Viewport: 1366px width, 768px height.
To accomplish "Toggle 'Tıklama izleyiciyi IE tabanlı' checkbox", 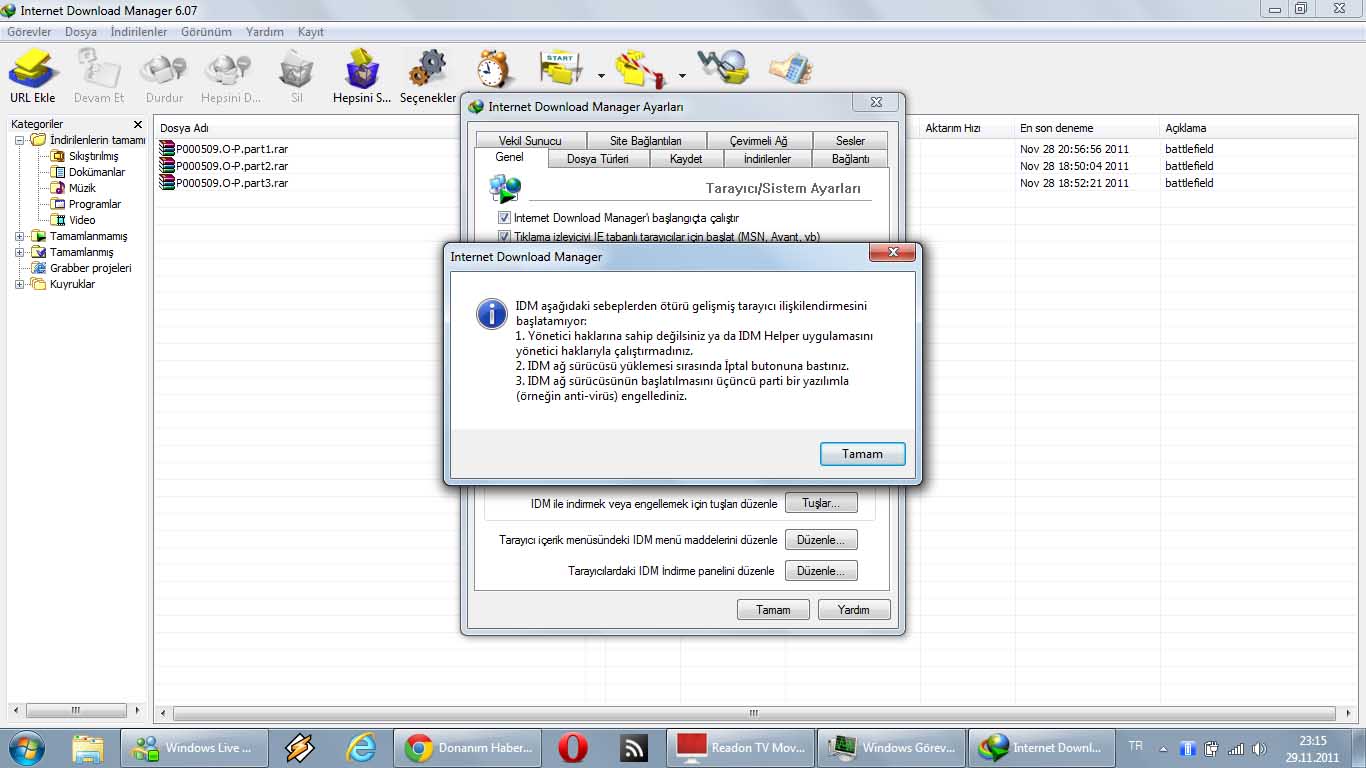I will click(x=504, y=236).
